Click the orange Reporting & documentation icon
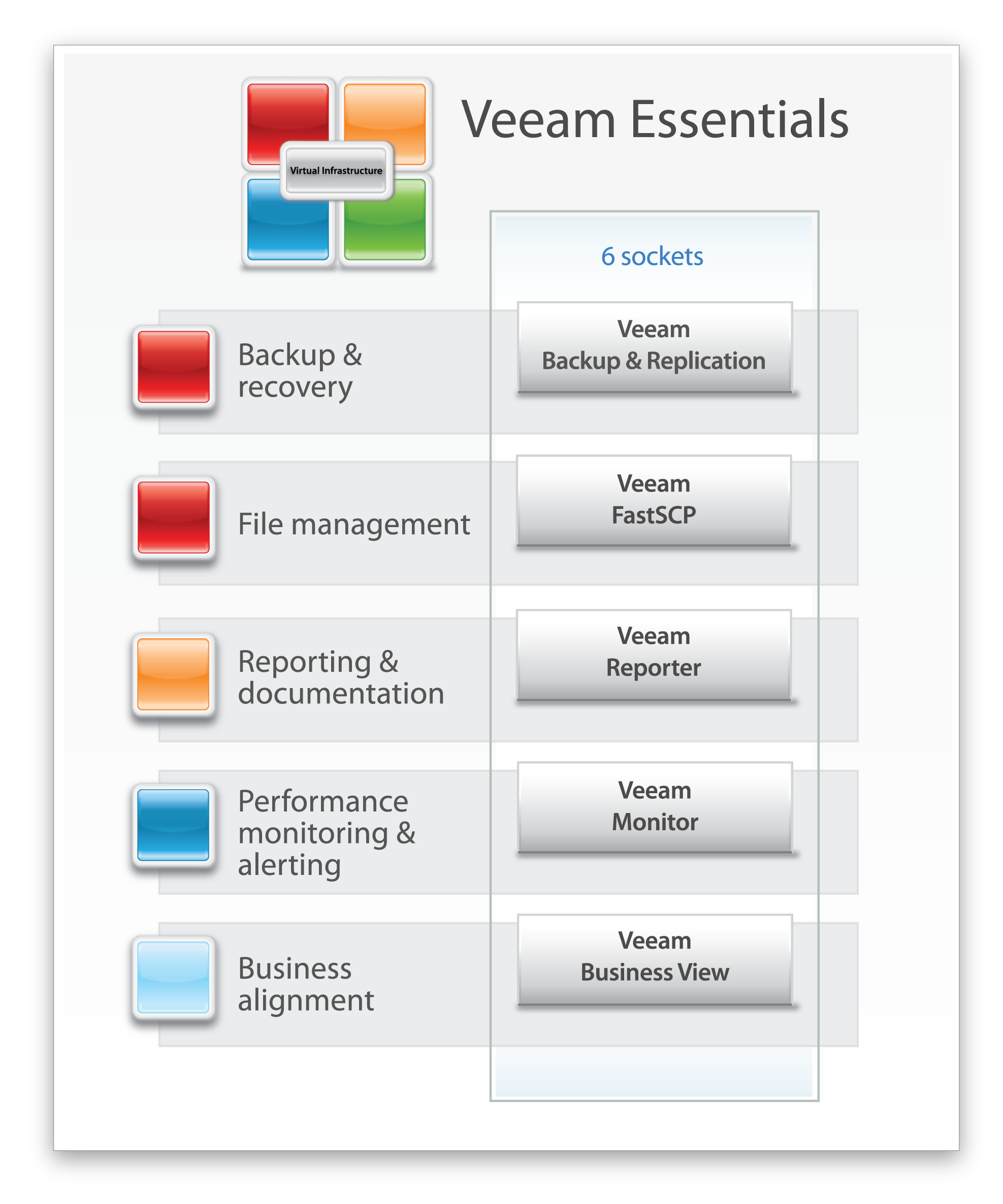The image size is (1003, 1204). [x=173, y=674]
